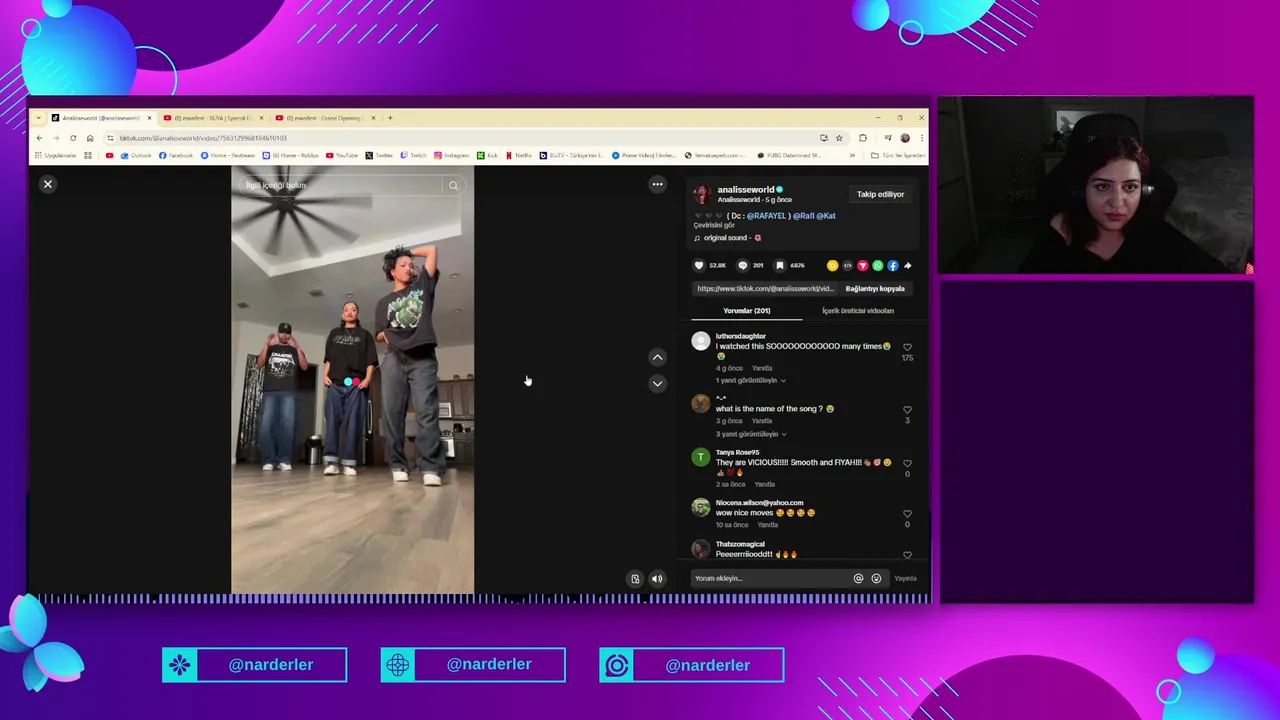Switch to the Yorumlar (201) tab
This screenshot has height=720, width=1280.
click(x=747, y=311)
